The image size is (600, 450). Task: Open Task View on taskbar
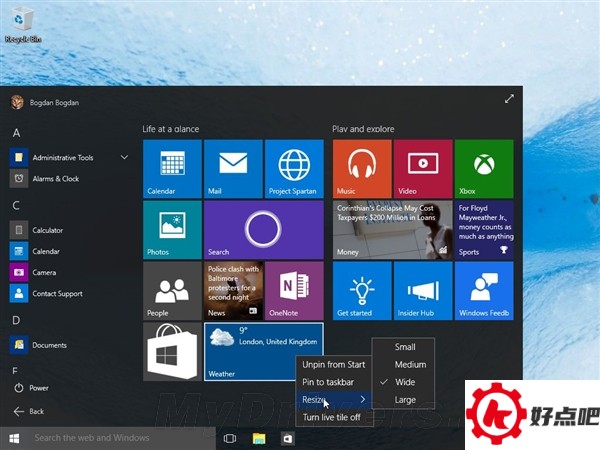pyautogui.click(x=230, y=439)
